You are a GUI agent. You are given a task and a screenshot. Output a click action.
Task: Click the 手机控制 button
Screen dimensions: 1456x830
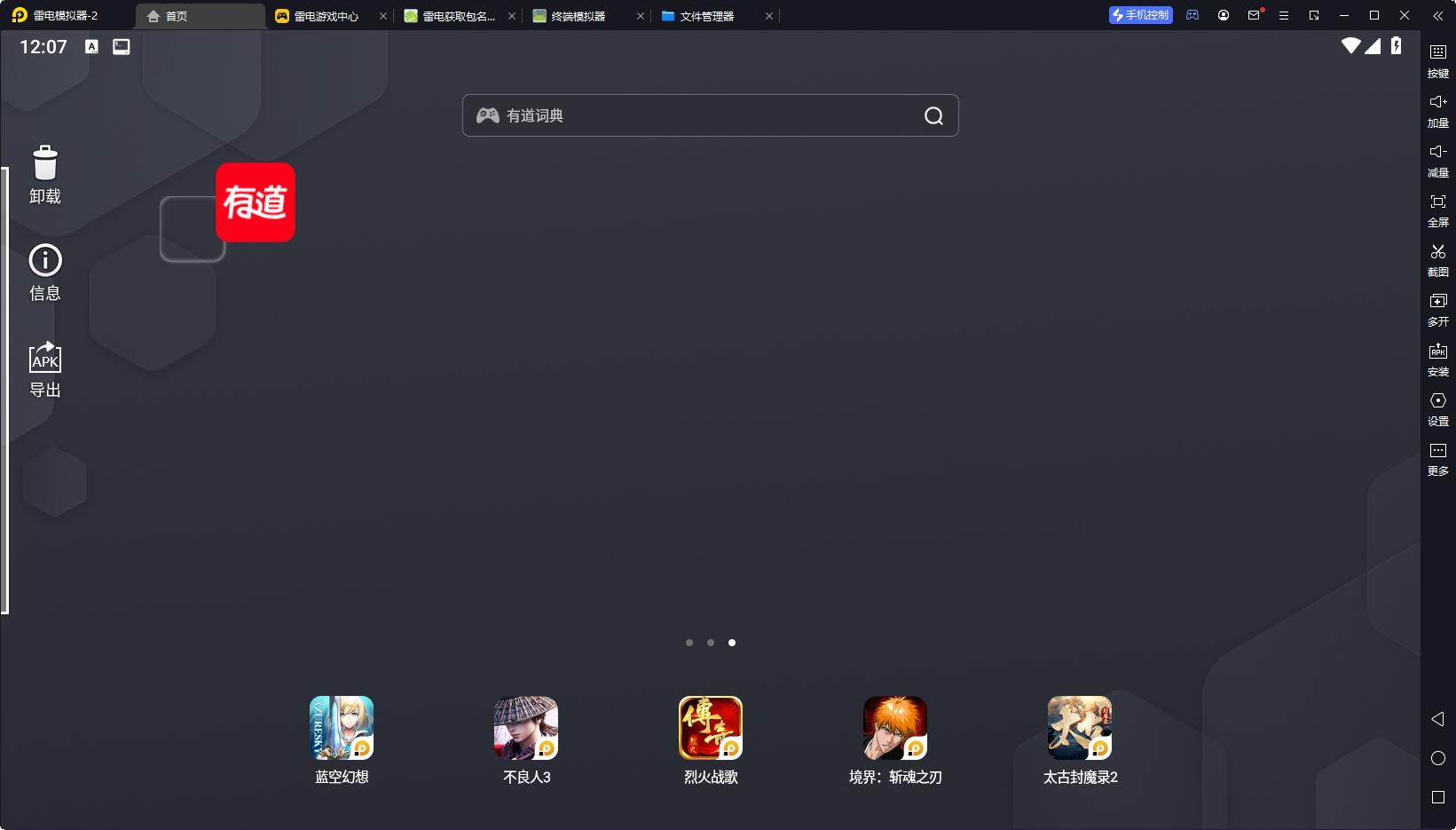(1141, 15)
